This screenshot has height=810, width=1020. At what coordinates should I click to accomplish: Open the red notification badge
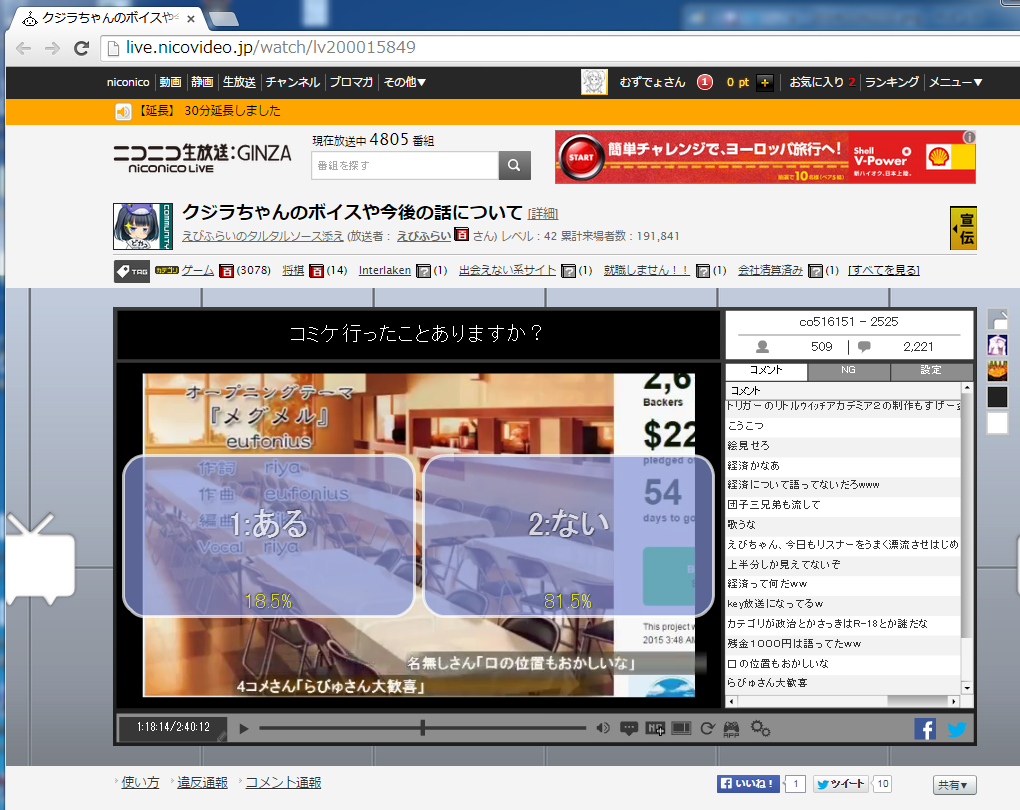[705, 82]
